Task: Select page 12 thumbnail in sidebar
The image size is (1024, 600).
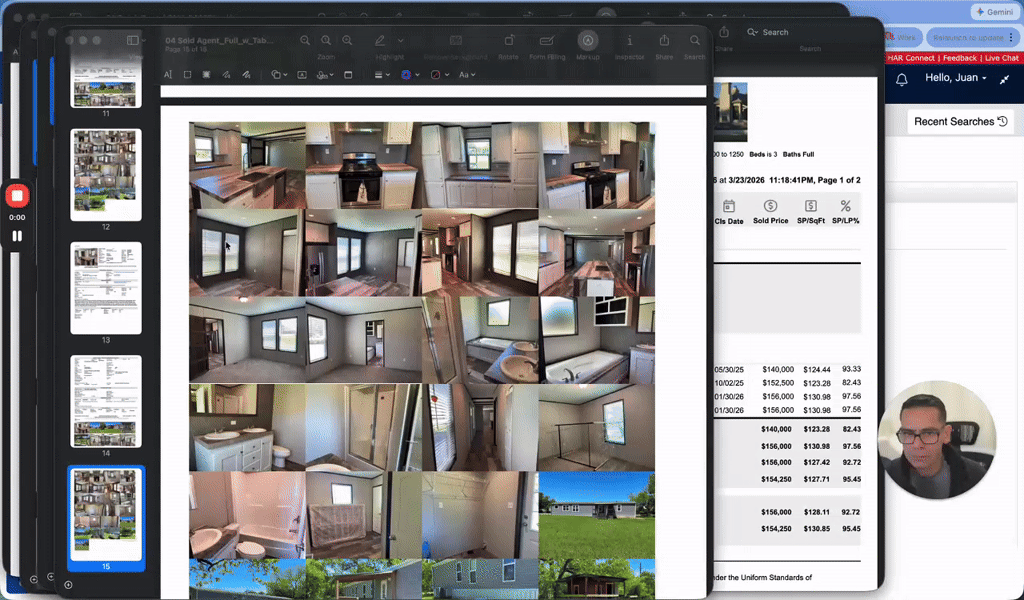Action: tap(105, 174)
